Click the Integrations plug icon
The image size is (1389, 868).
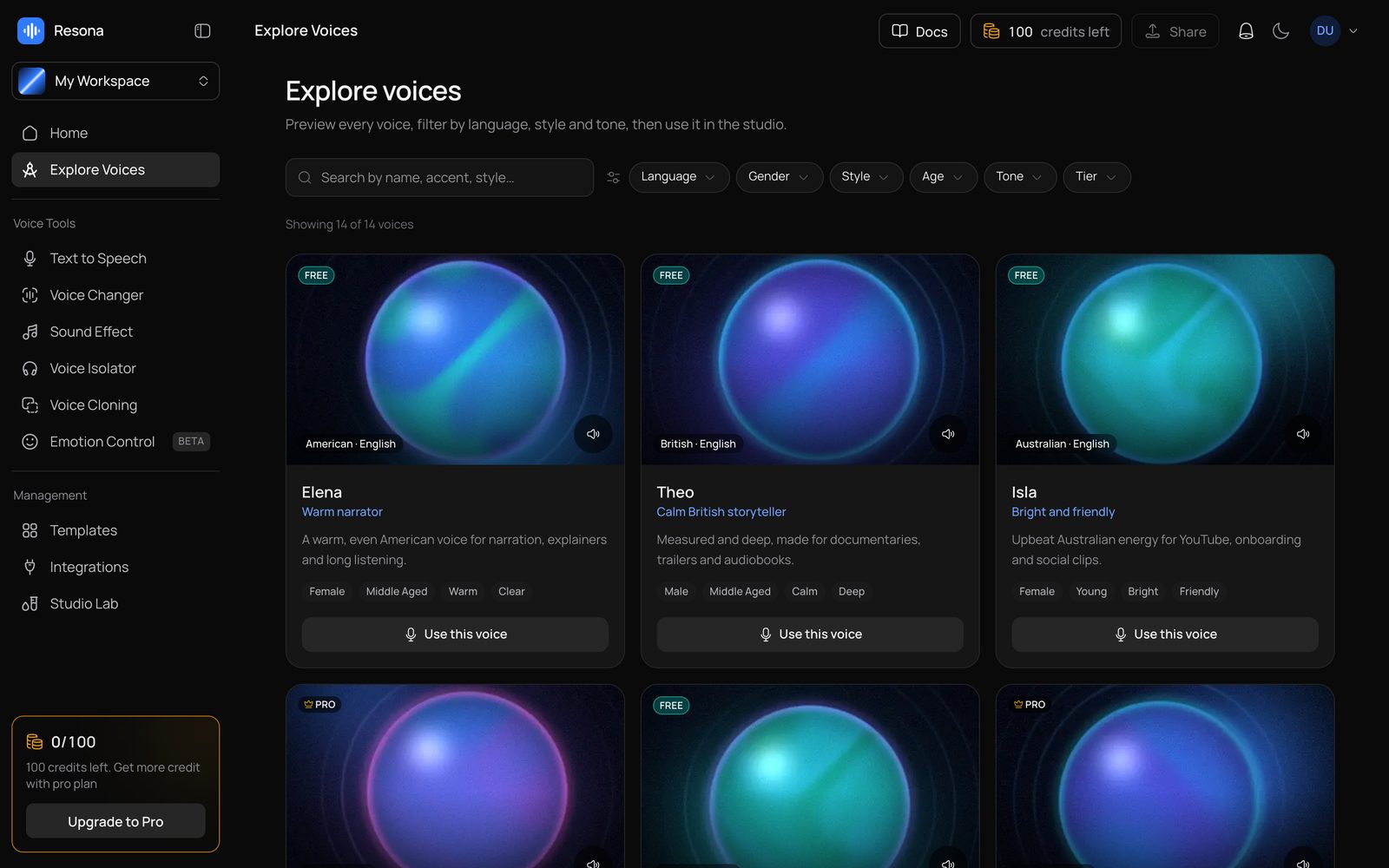click(30, 567)
